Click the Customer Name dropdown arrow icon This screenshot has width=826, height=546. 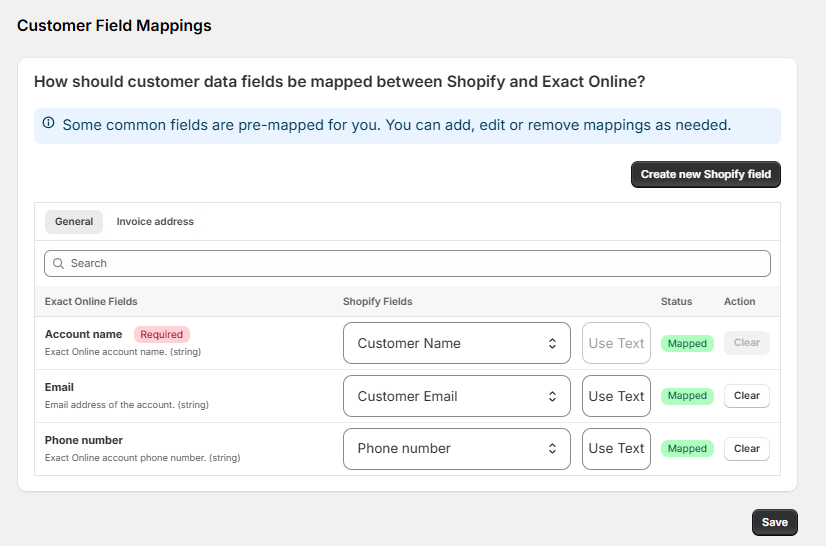[552, 344]
